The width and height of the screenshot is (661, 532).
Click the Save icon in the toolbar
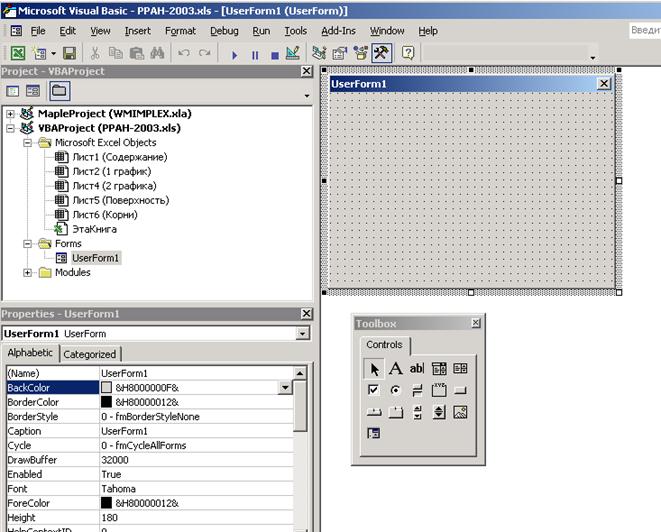[70, 53]
